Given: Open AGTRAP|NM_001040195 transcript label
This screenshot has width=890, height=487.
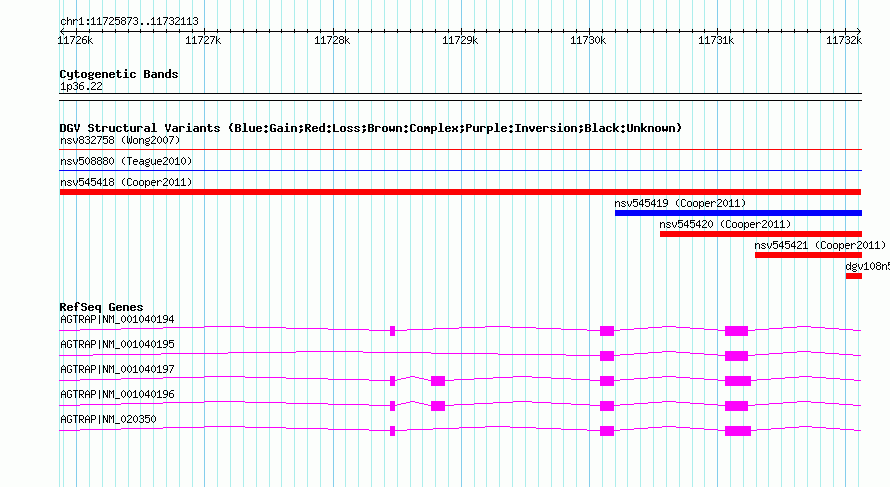Looking at the screenshot, I should coord(117,345).
